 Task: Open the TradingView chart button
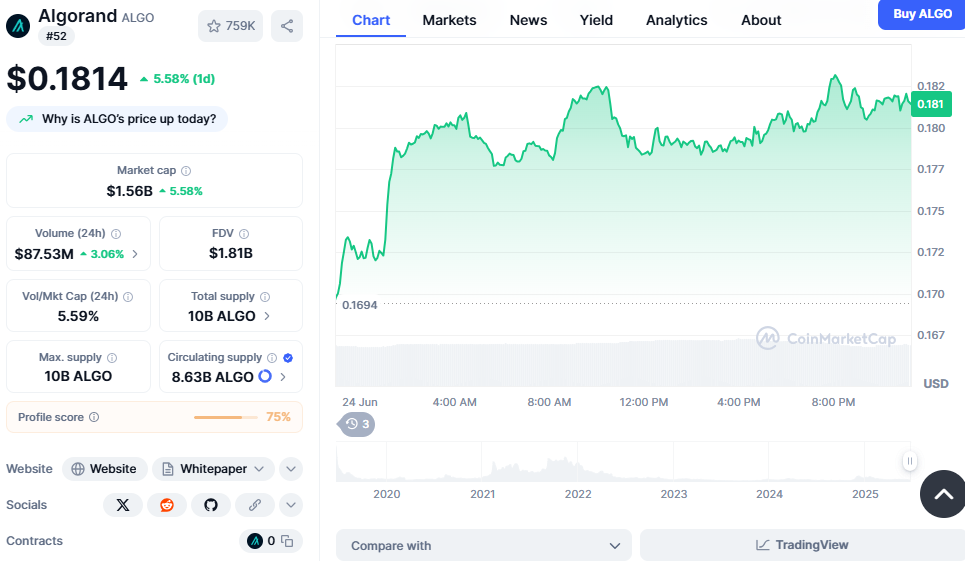pos(803,545)
